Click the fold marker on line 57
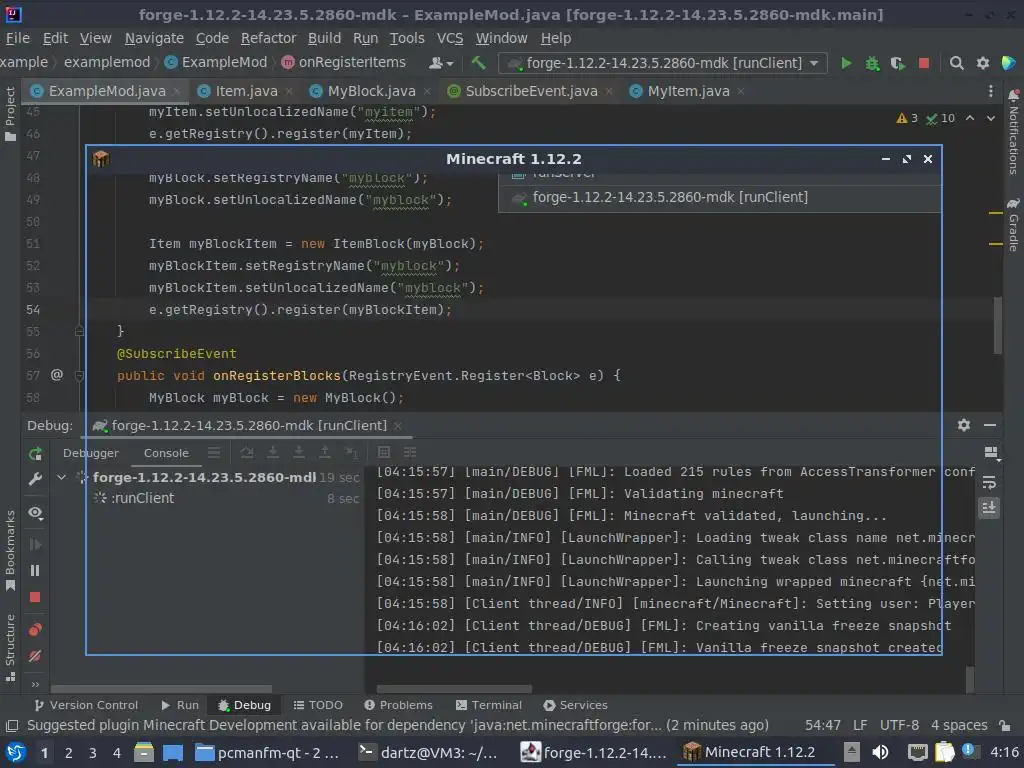1024x768 pixels. [79, 376]
